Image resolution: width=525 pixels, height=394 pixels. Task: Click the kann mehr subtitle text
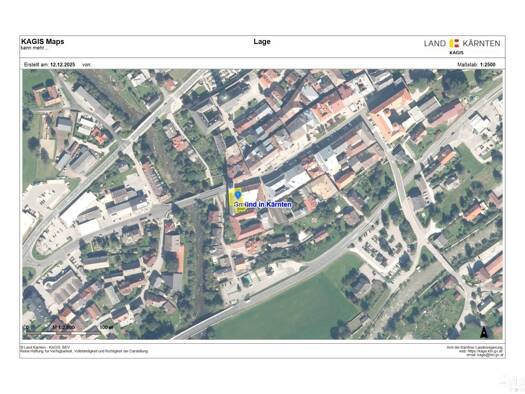coord(34,48)
